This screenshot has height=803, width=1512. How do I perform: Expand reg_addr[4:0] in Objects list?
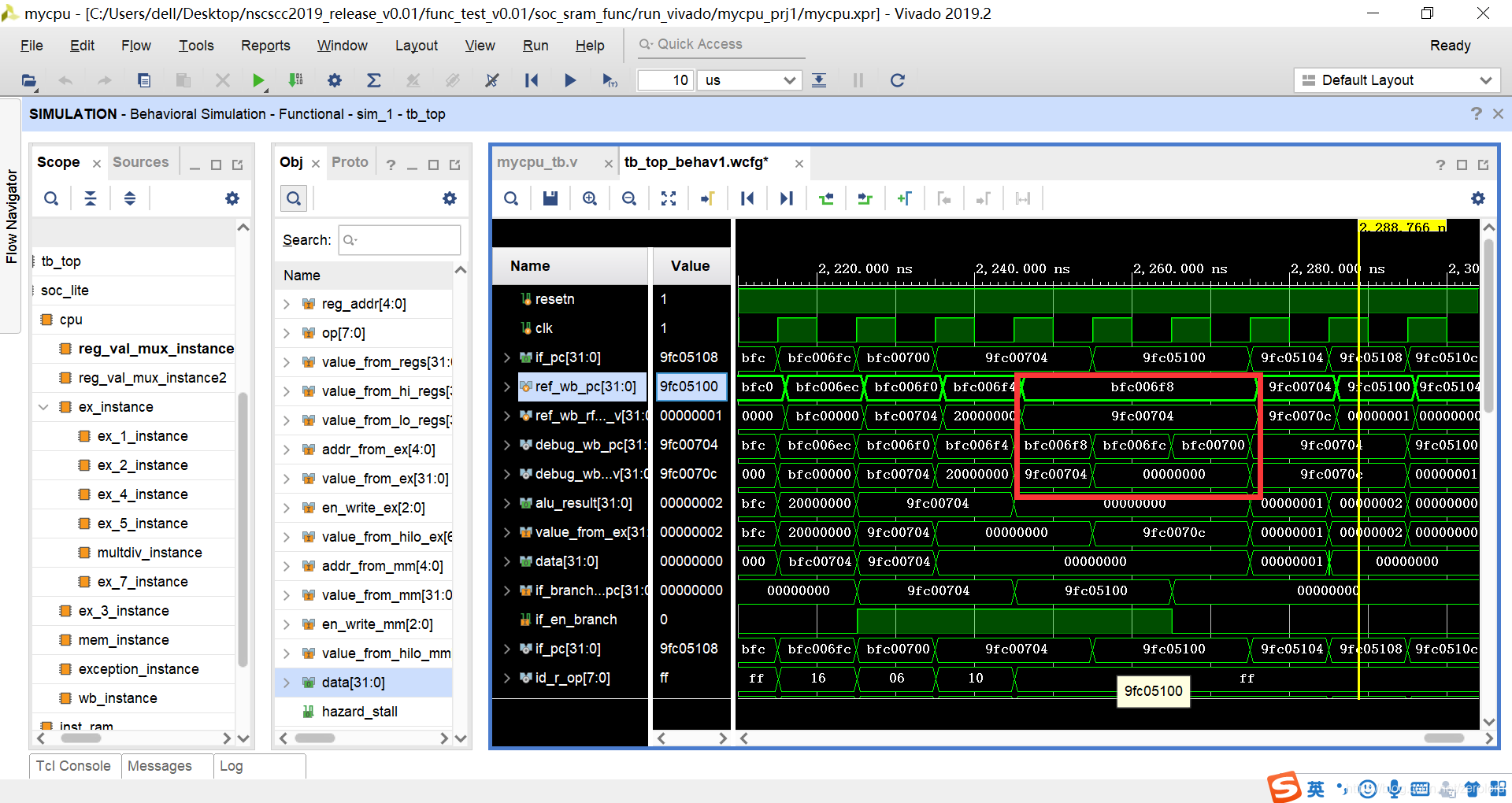(x=287, y=304)
